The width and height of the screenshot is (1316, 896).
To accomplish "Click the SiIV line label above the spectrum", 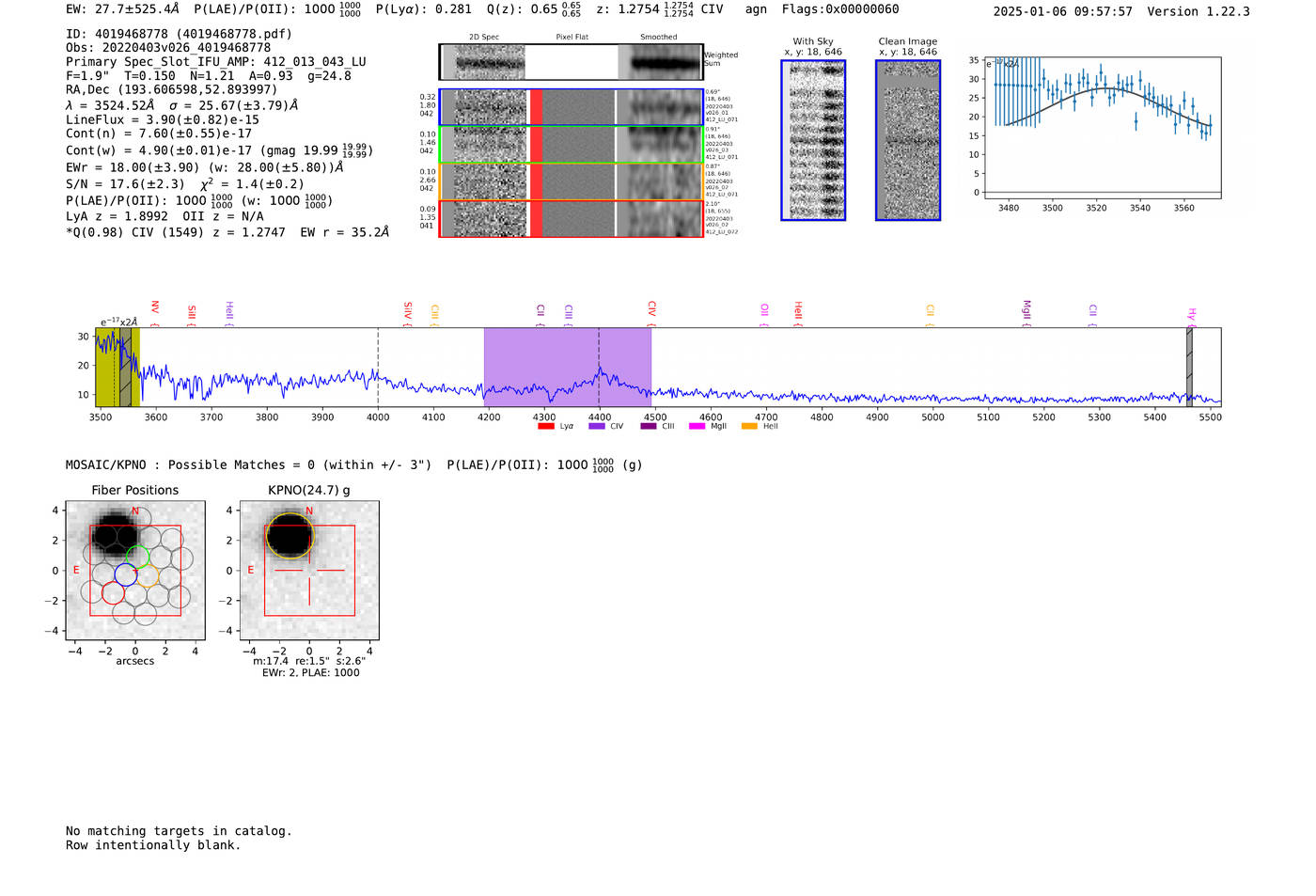I will (408, 313).
